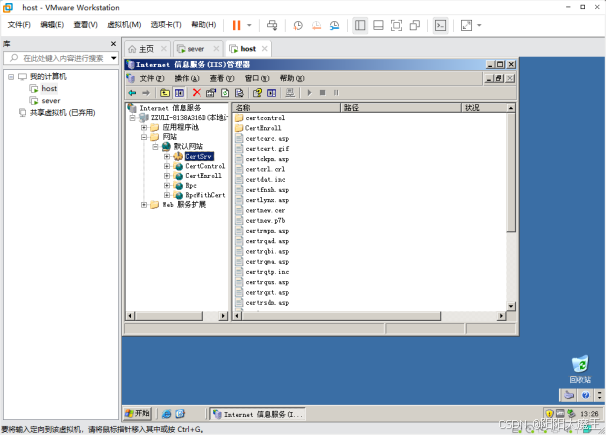Start the item with the play button
Image resolution: width=607 pixels, height=436 pixels.
(x=309, y=93)
